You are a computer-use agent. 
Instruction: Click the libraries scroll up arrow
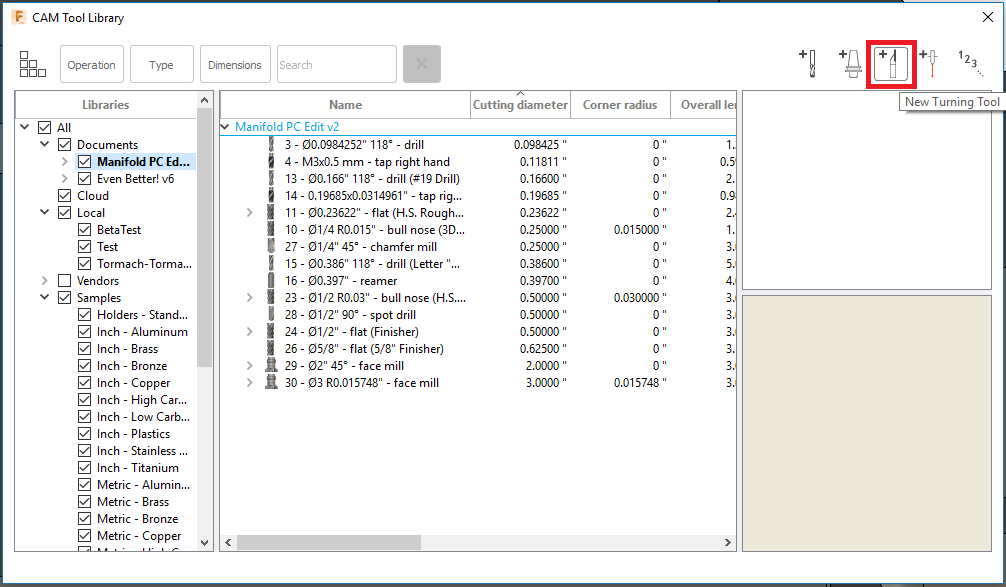205,100
